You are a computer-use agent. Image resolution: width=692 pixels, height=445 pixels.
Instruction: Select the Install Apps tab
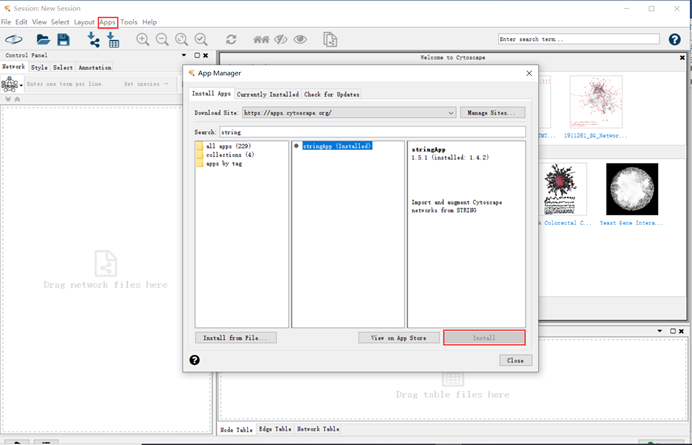[x=211, y=94]
